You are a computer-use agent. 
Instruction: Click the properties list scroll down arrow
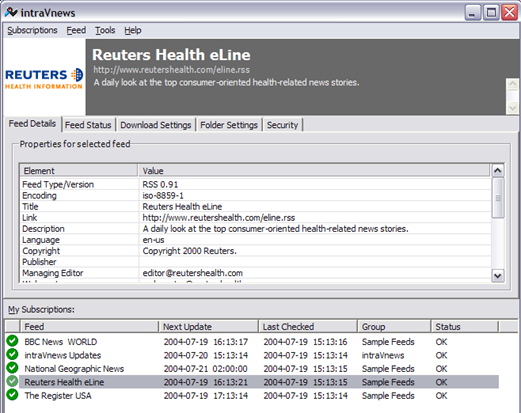[x=498, y=276]
